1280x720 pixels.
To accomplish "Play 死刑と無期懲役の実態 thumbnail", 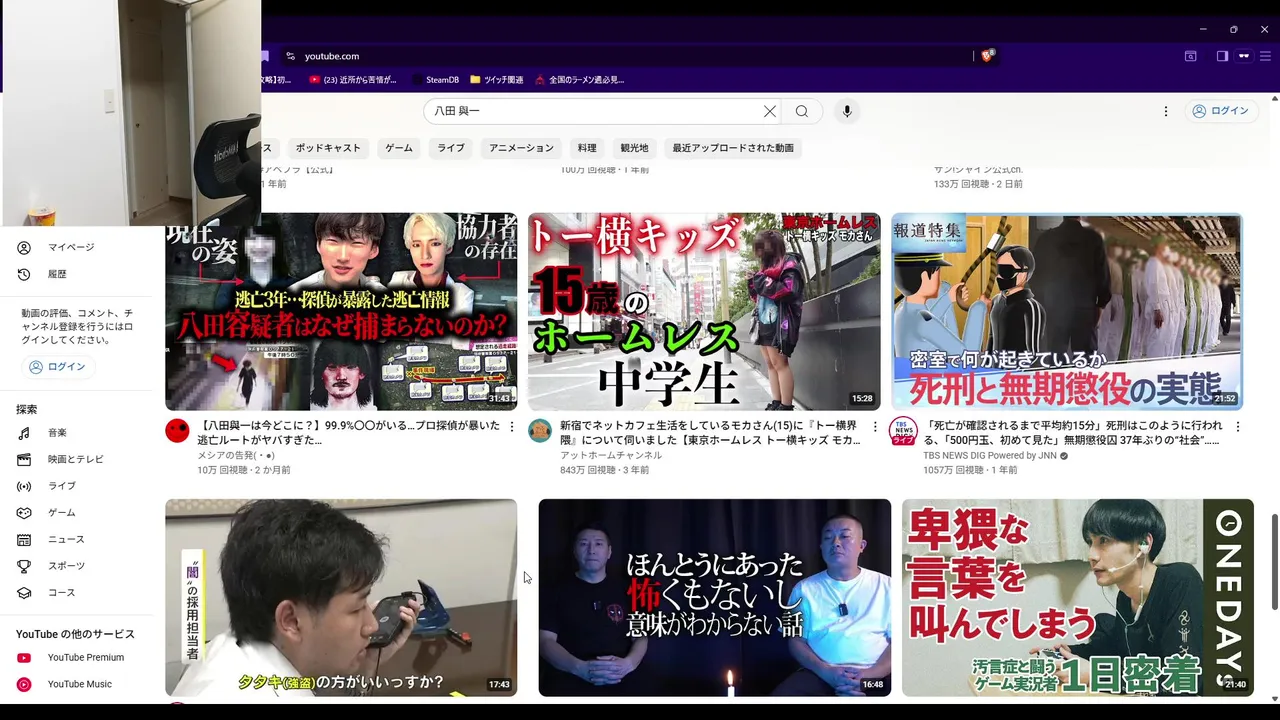I will (1067, 311).
